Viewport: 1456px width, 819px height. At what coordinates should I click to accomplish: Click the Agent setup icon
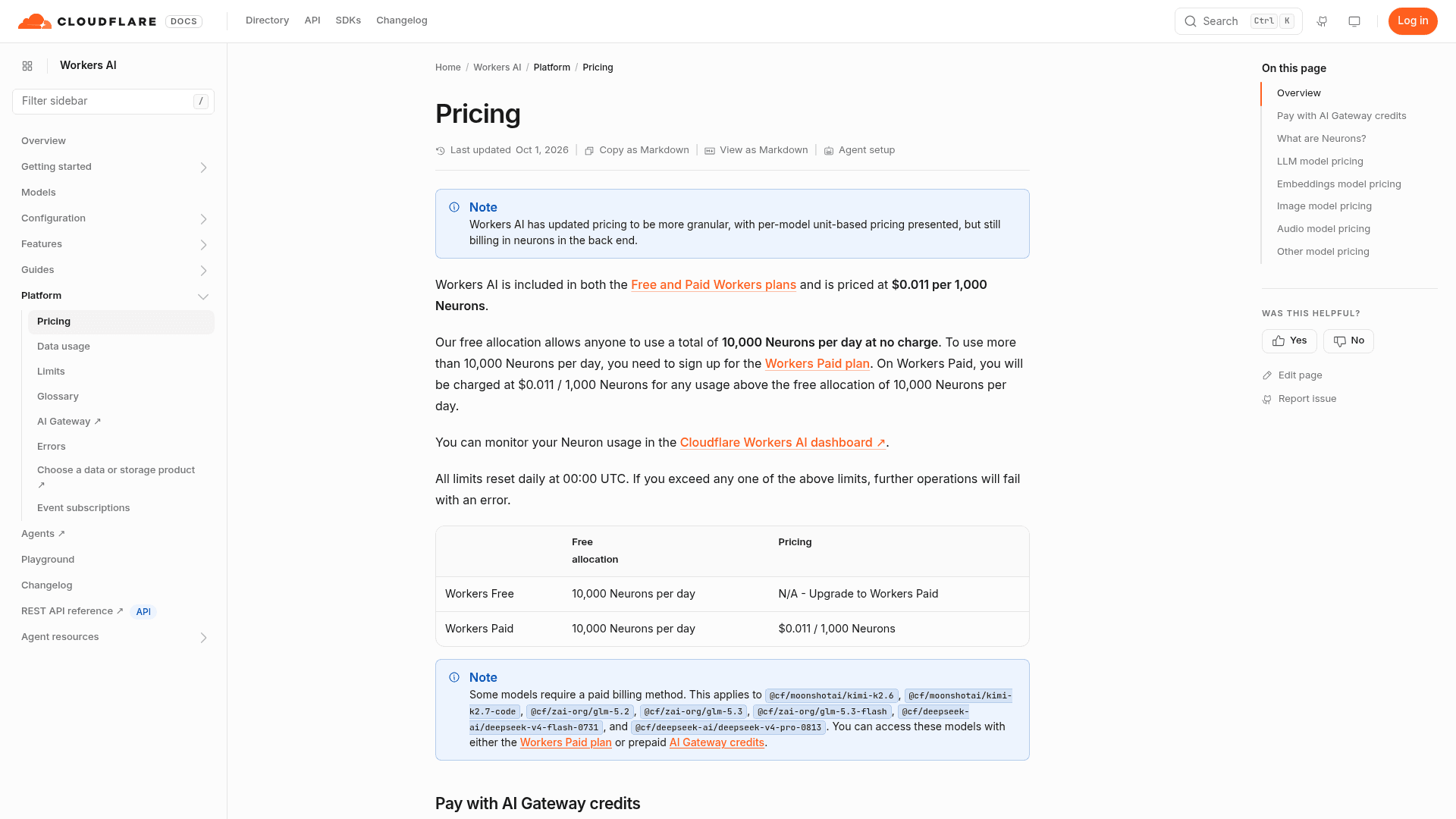point(829,151)
